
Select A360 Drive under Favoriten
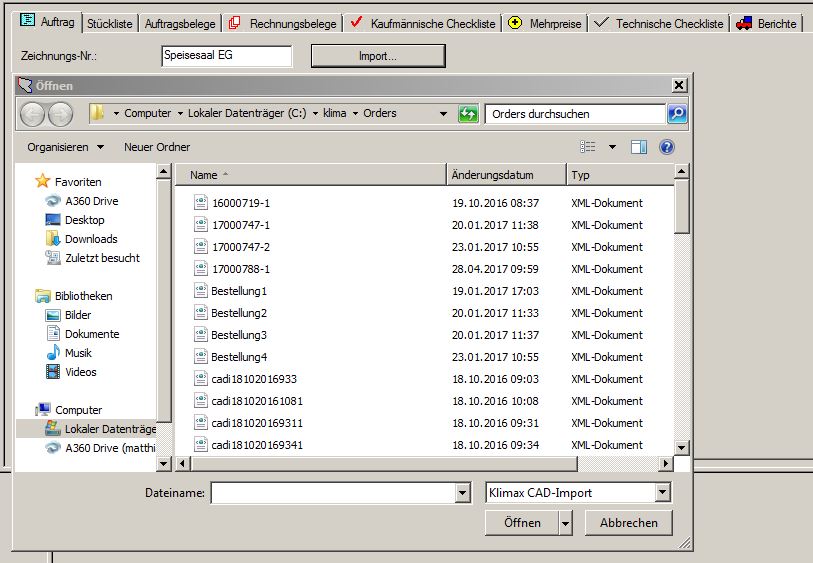pyautogui.click(x=91, y=201)
